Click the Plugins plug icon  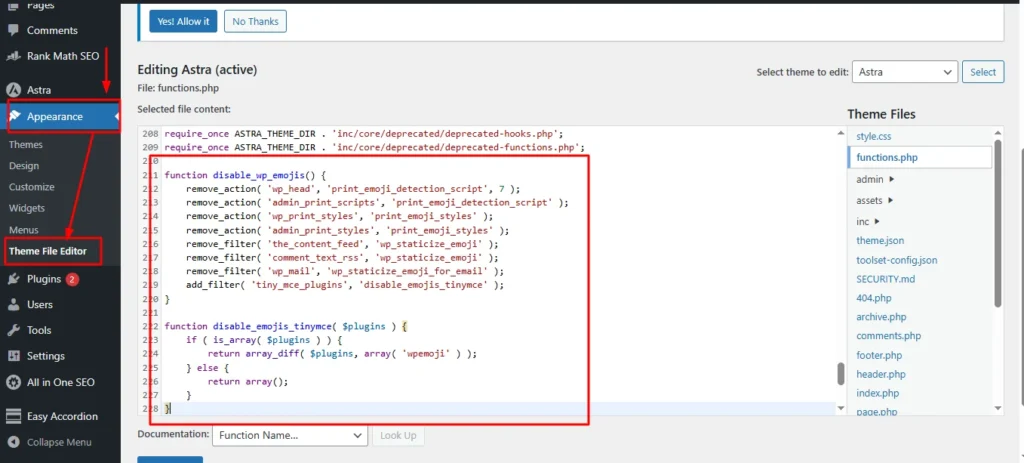(x=12, y=279)
